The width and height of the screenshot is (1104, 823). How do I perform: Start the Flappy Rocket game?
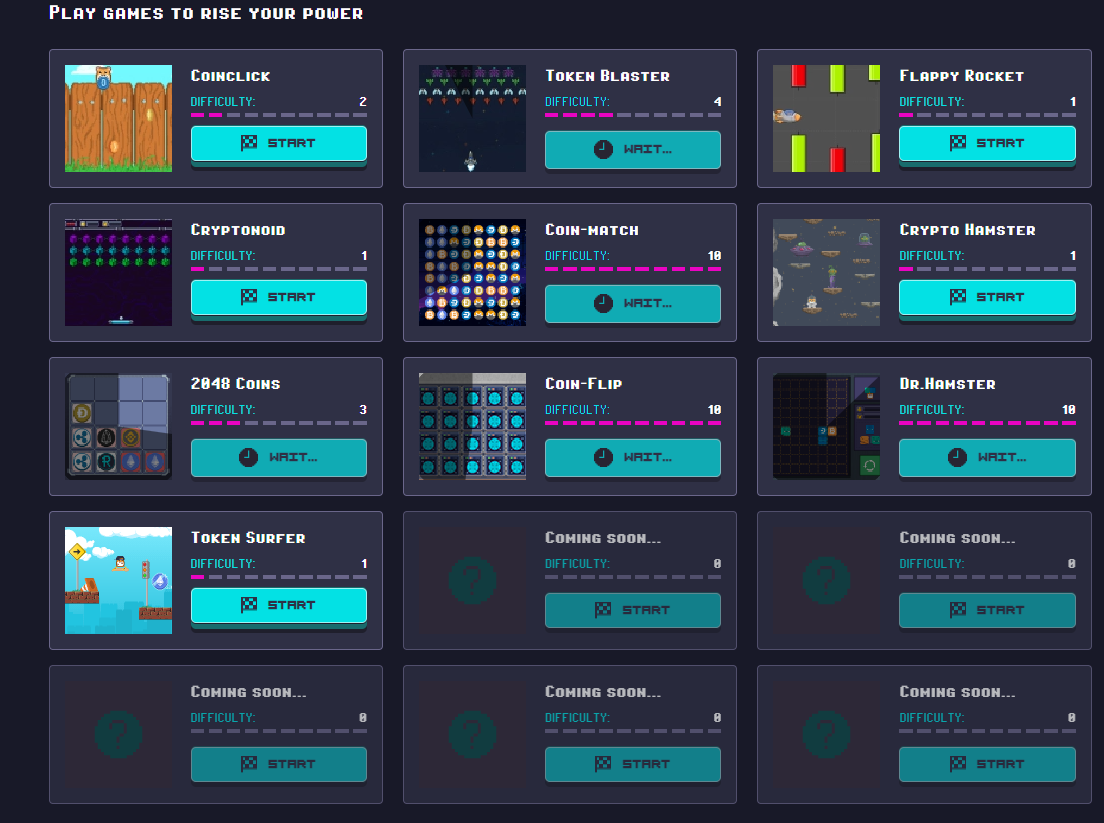[987, 144]
